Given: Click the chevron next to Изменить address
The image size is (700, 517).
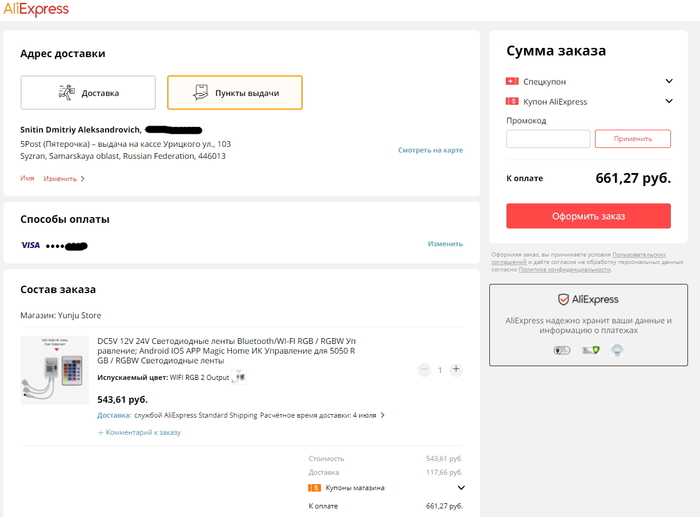Looking at the screenshot, I should [83, 179].
